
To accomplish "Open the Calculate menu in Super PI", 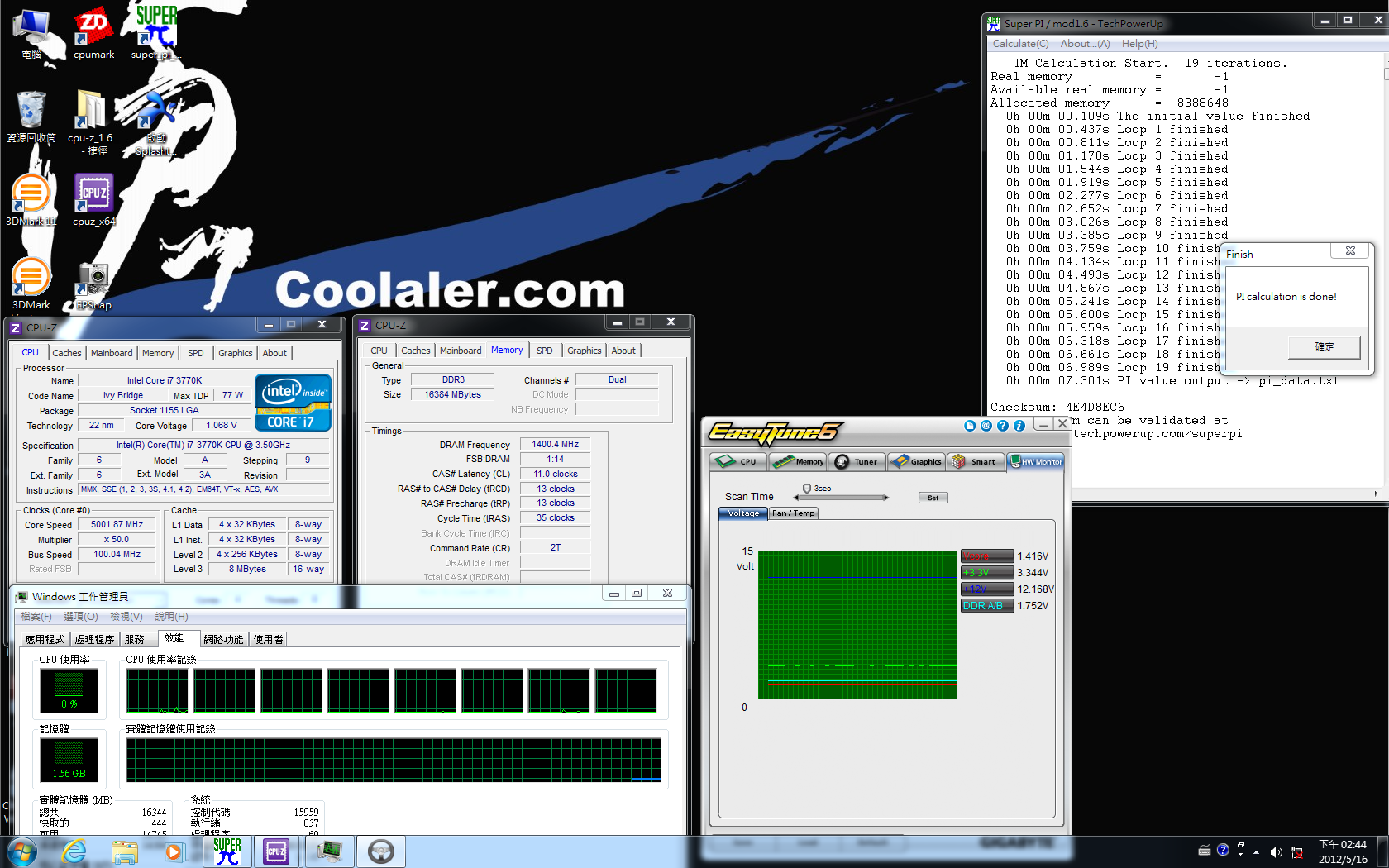I will (x=1019, y=44).
